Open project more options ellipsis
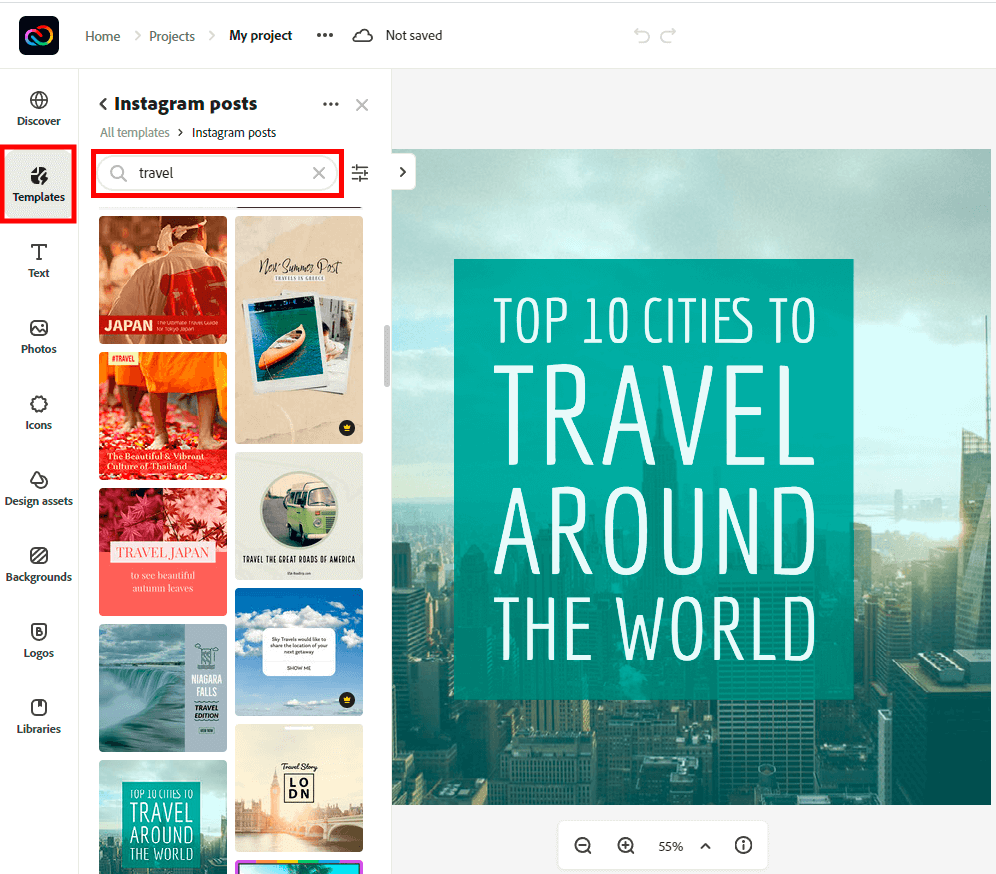Viewport: 996px width, 874px height. (x=325, y=36)
